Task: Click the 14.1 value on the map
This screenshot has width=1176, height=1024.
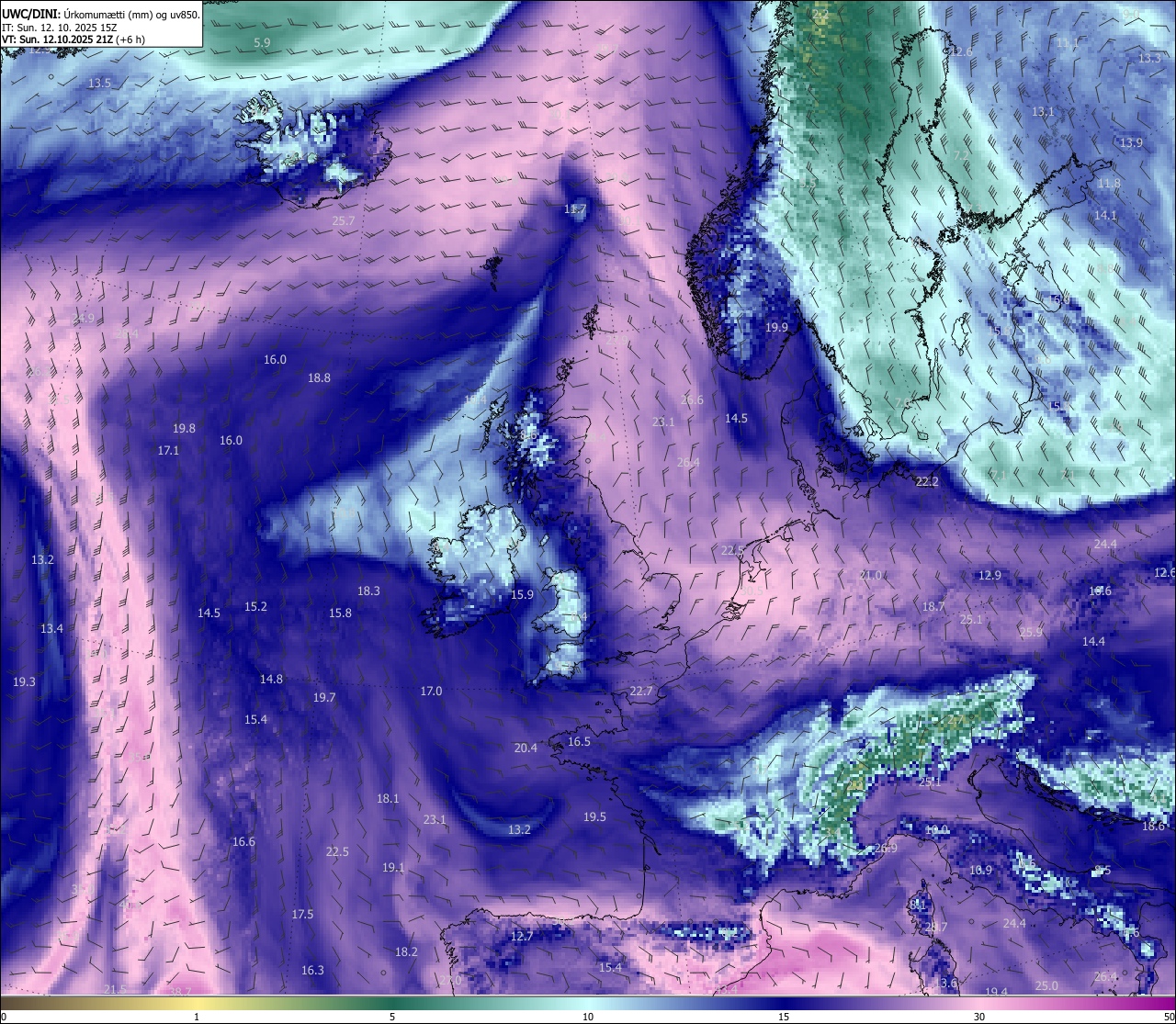Action: pyautogui.click(x=1105, y=215)
